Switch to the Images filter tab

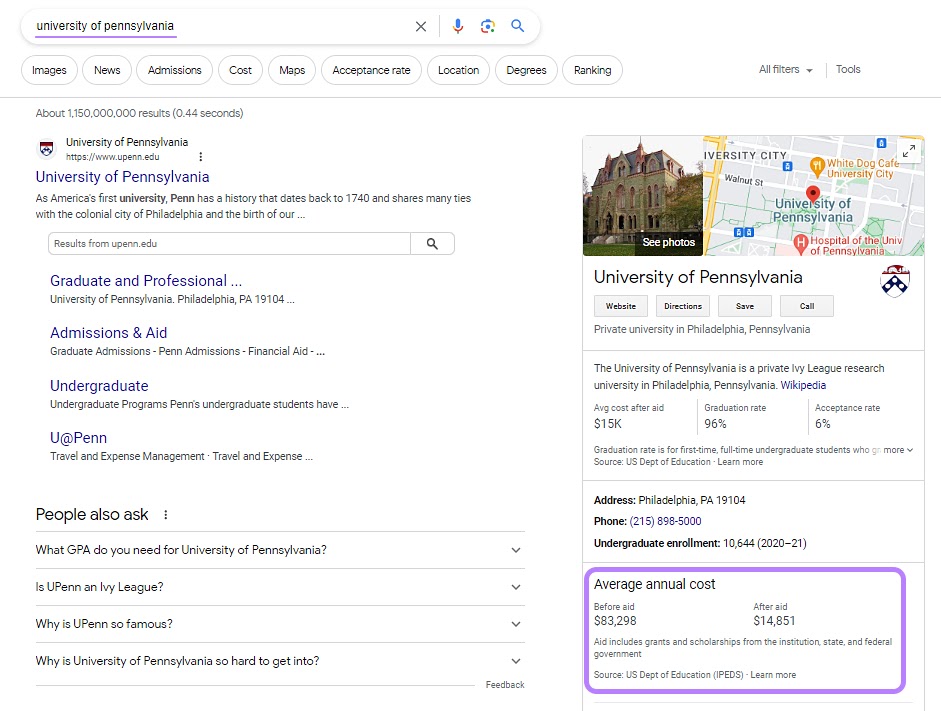(x=49, y=70)
